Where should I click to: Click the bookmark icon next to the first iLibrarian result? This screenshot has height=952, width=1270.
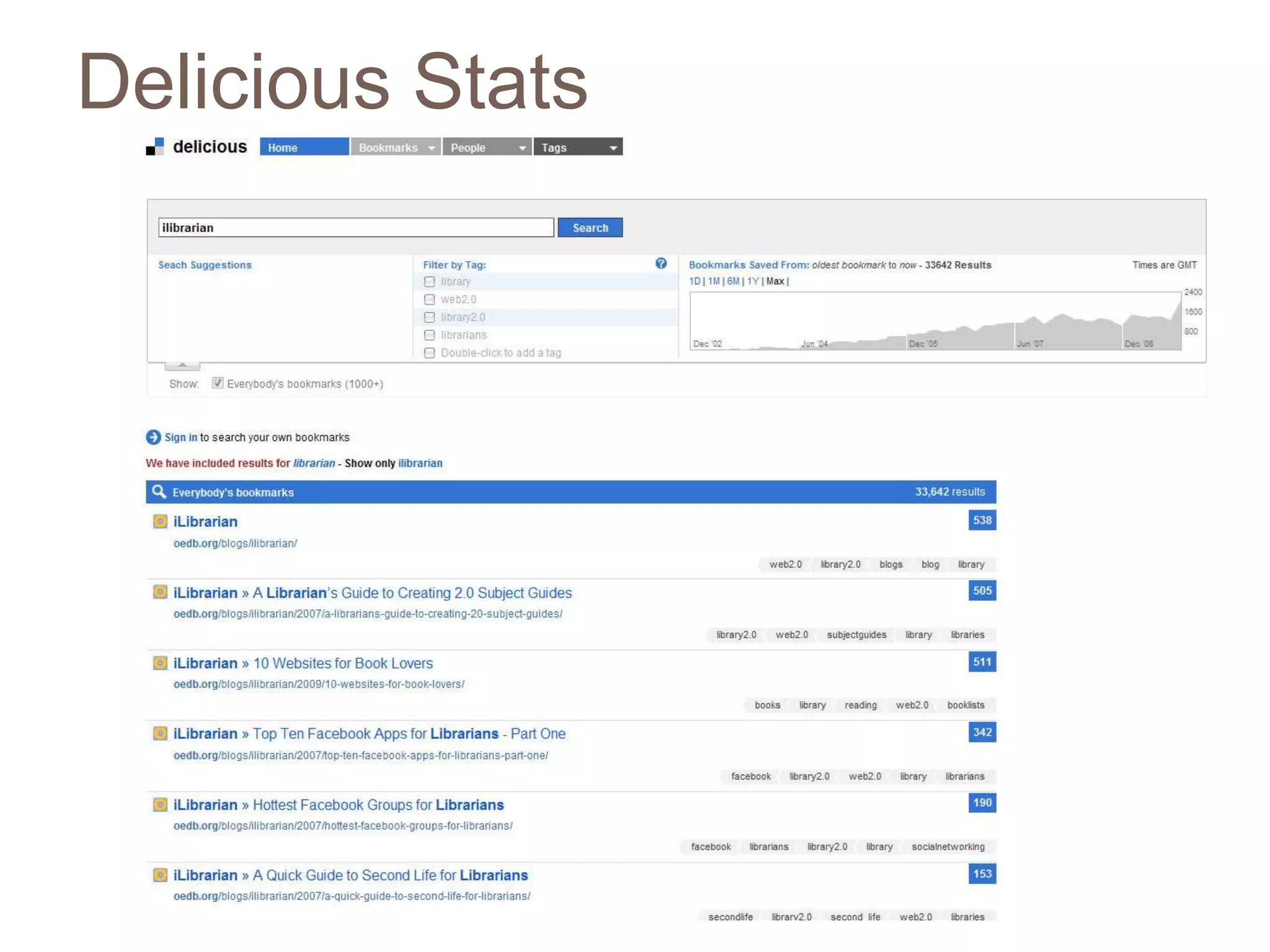(x=160, y=521)
